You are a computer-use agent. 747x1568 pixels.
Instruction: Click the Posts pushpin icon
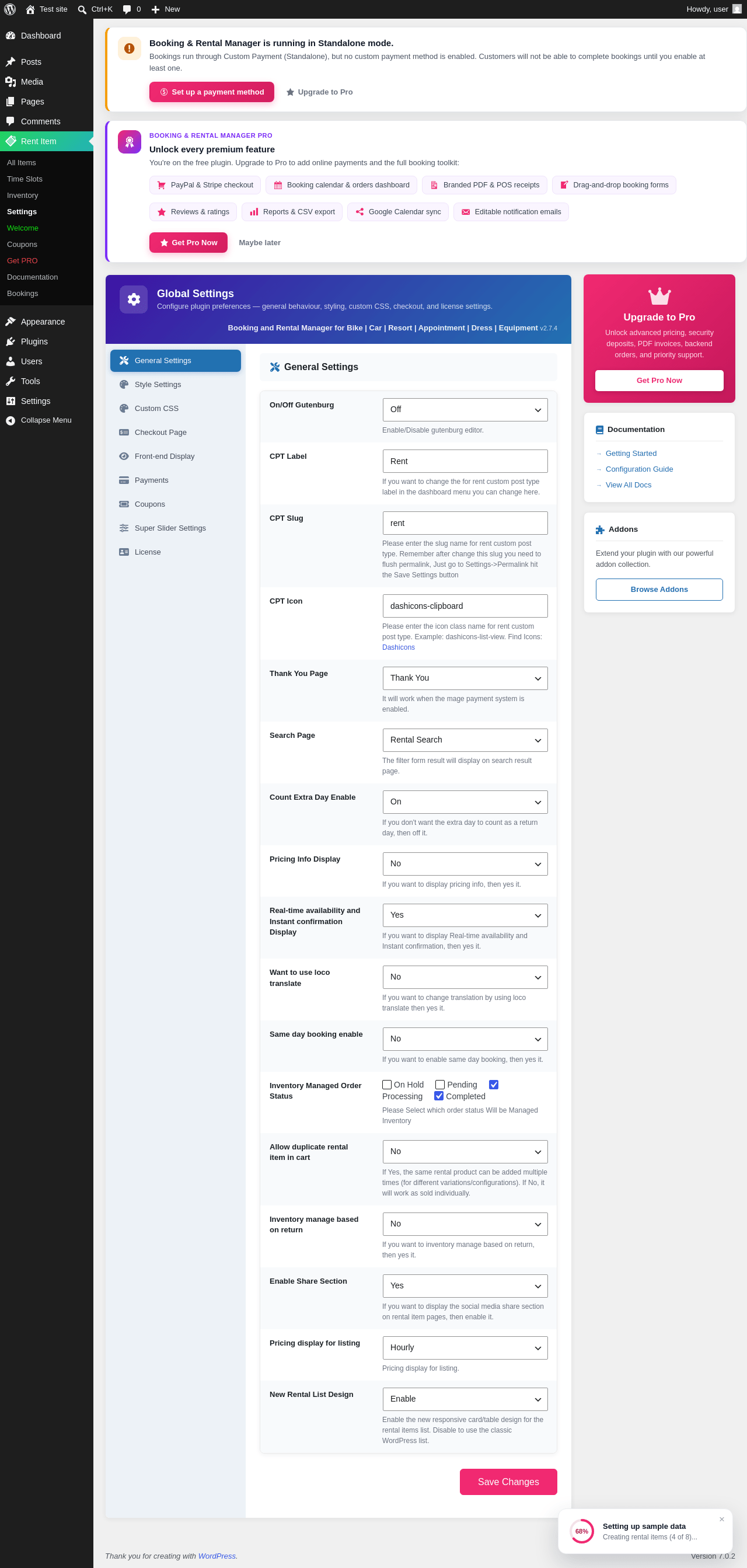pyautogui.click(x=11, y=62)
